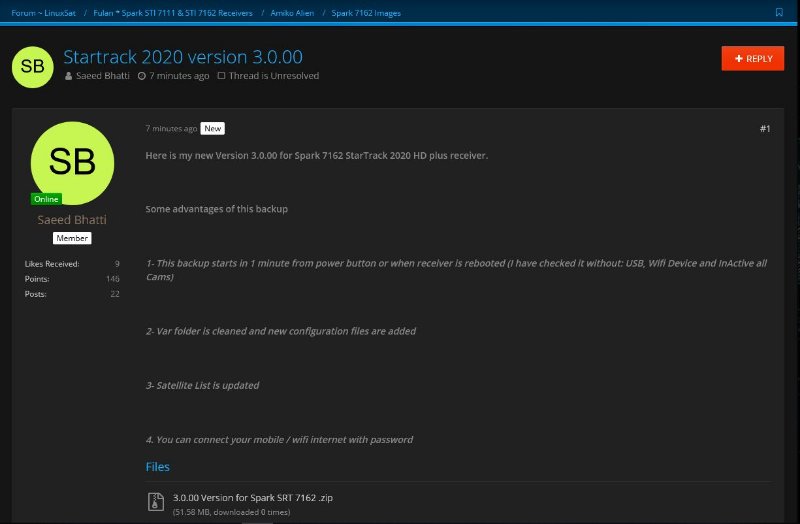Click the zip file icon under Files
Viewport: 800px width, 524px height.
tap(155, 501)
